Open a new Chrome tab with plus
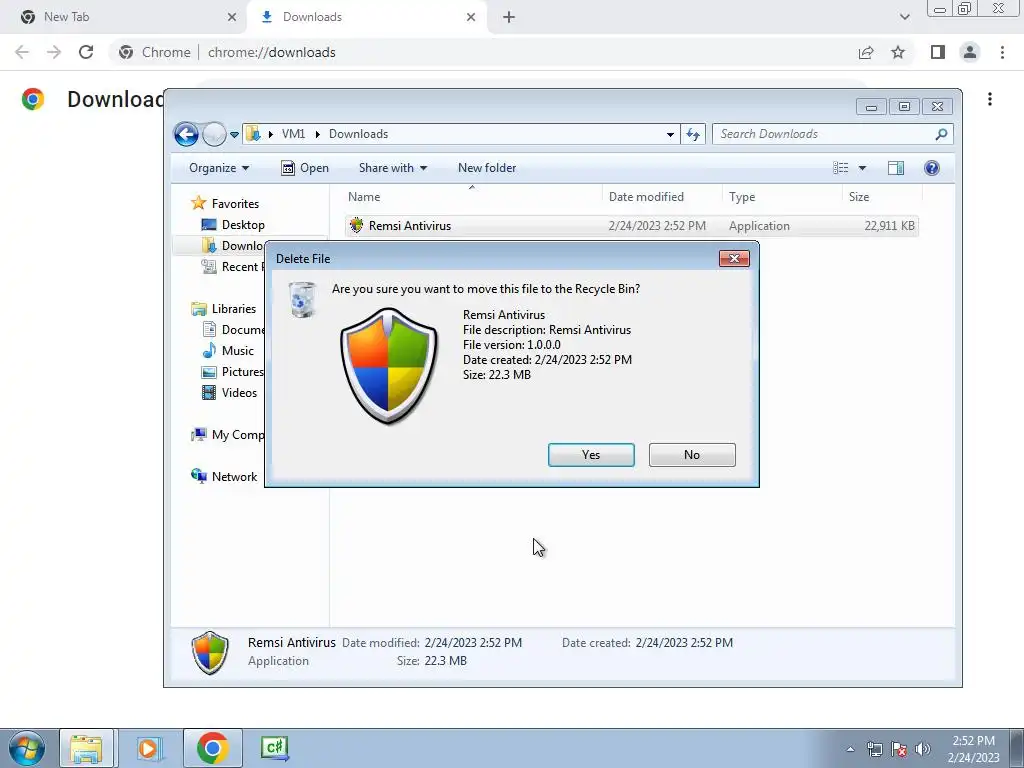Screen dimensions: 1024x768 (x=509, y=17)
